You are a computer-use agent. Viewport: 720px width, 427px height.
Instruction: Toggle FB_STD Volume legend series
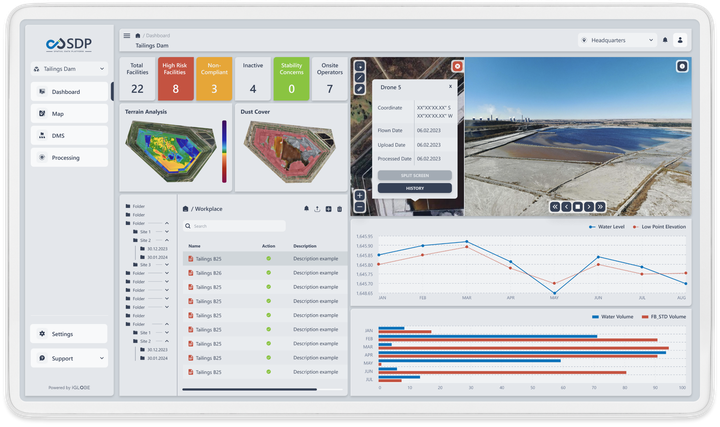click(x=661, y=316)
